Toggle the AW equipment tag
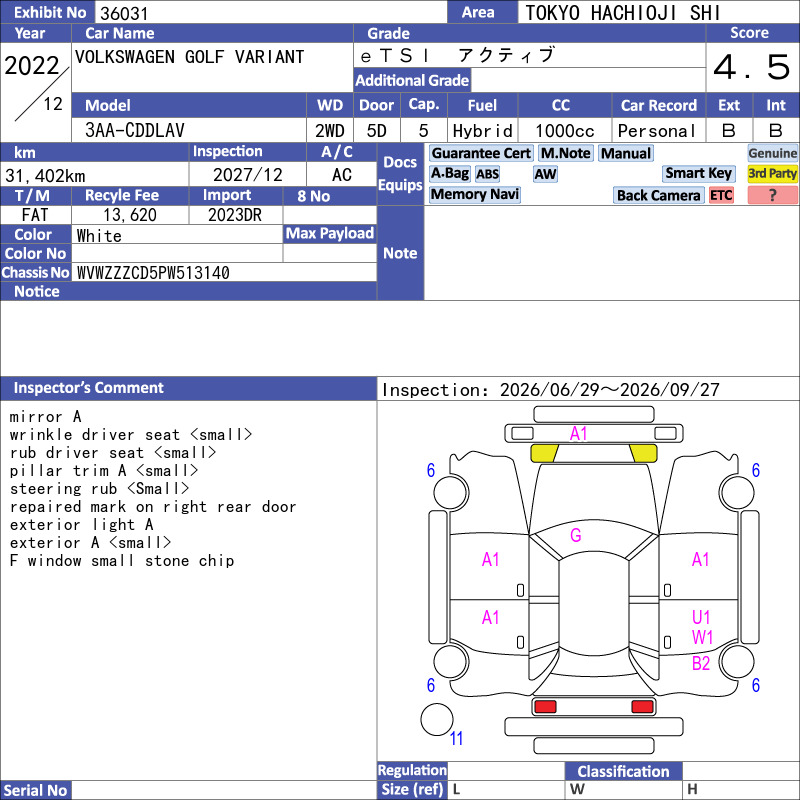 point(545,174)
